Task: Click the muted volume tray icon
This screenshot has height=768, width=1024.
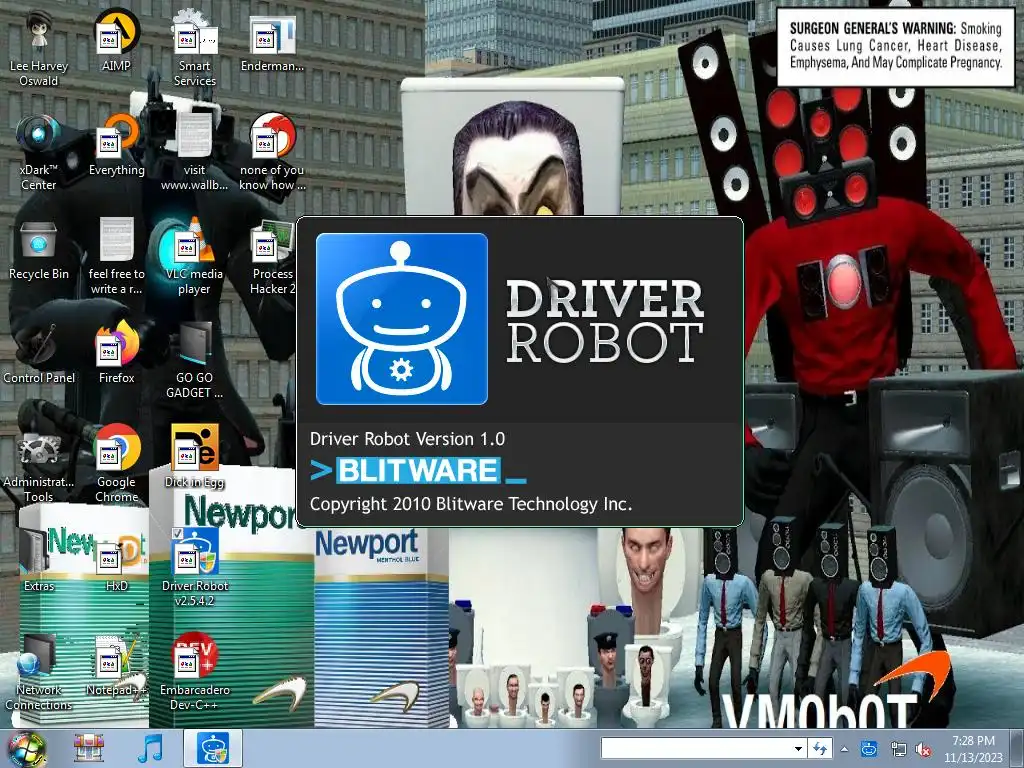Action: pyautogui.click(x=923, y=750)
